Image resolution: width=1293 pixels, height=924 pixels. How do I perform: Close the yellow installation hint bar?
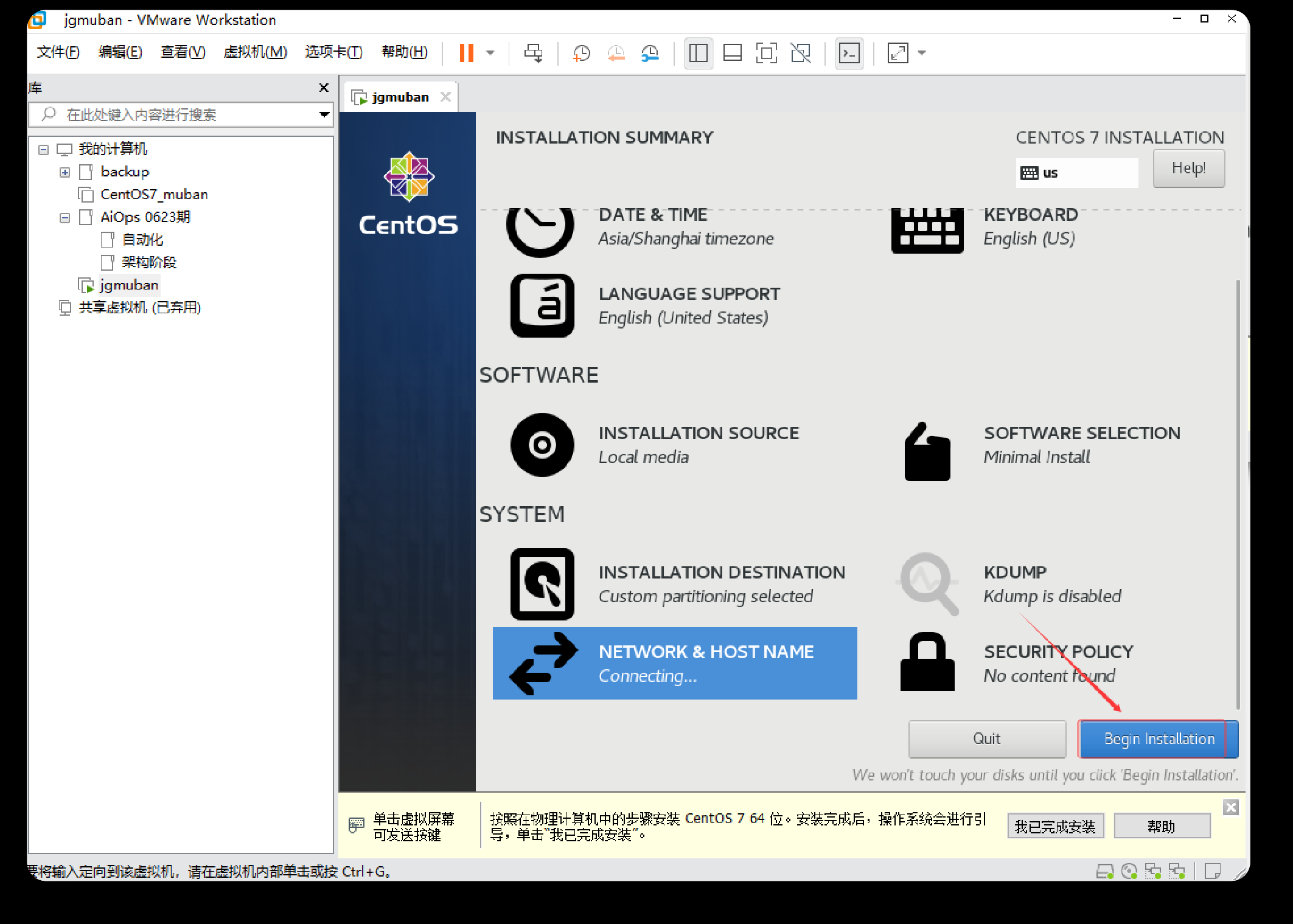(x=1231, y=808)
